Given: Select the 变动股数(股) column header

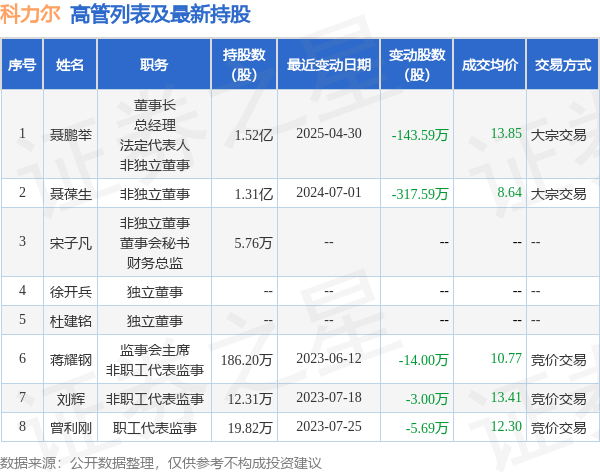Looking at the screenshot, I should 417,64.
